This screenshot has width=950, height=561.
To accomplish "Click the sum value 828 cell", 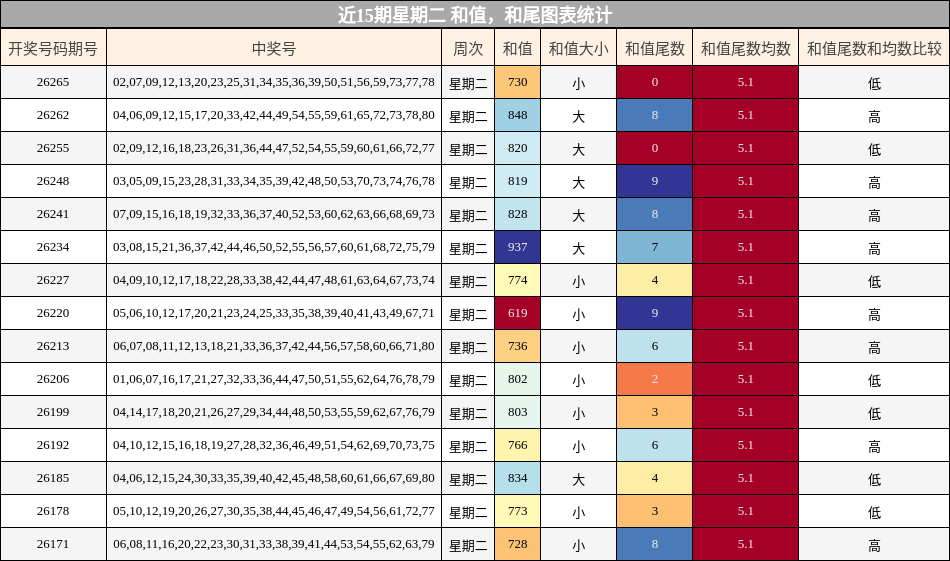I will pos(517,214).
